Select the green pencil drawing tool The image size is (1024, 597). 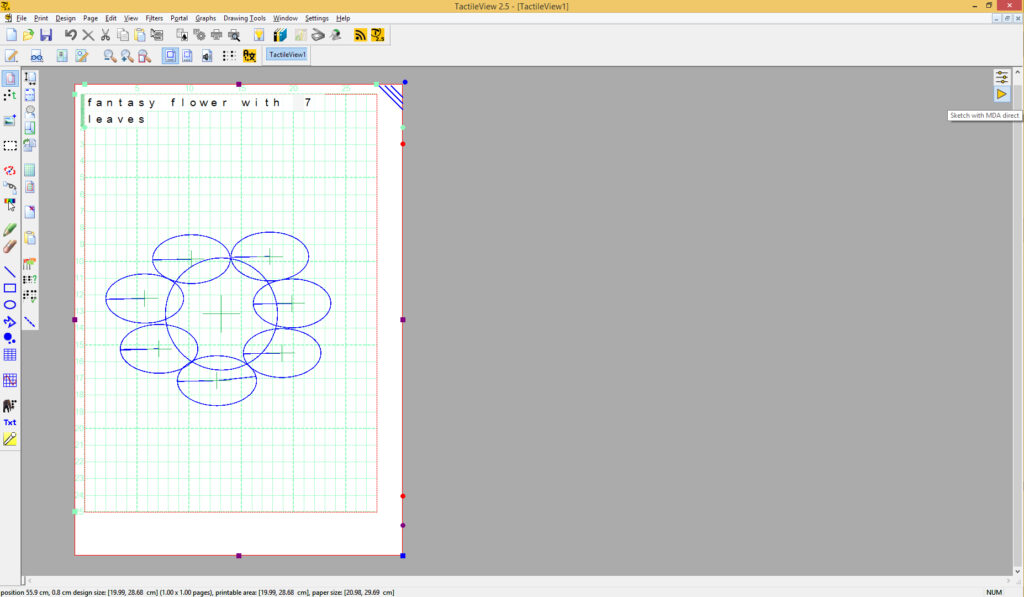10,229
